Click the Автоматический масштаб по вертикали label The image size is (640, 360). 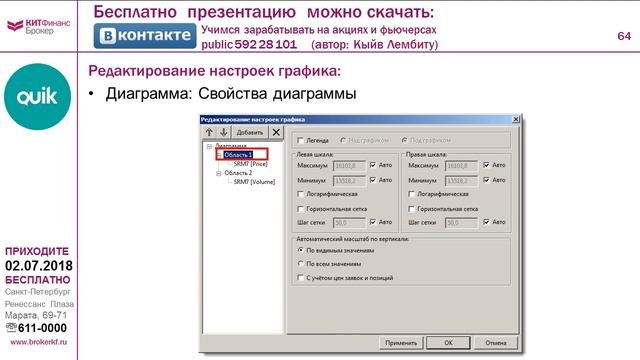pyautogui.click(x=352, y=239)
